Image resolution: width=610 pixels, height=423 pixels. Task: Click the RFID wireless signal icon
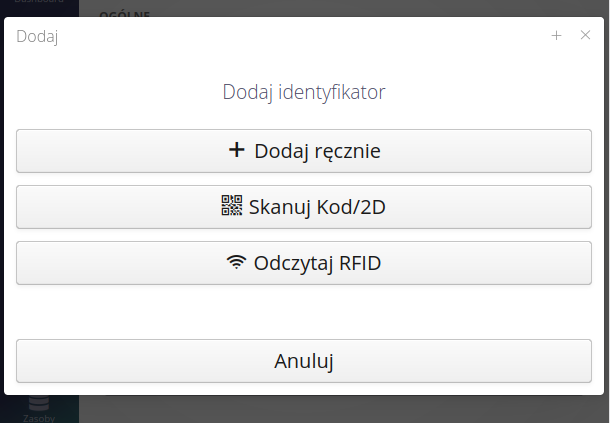coord(237,264)
